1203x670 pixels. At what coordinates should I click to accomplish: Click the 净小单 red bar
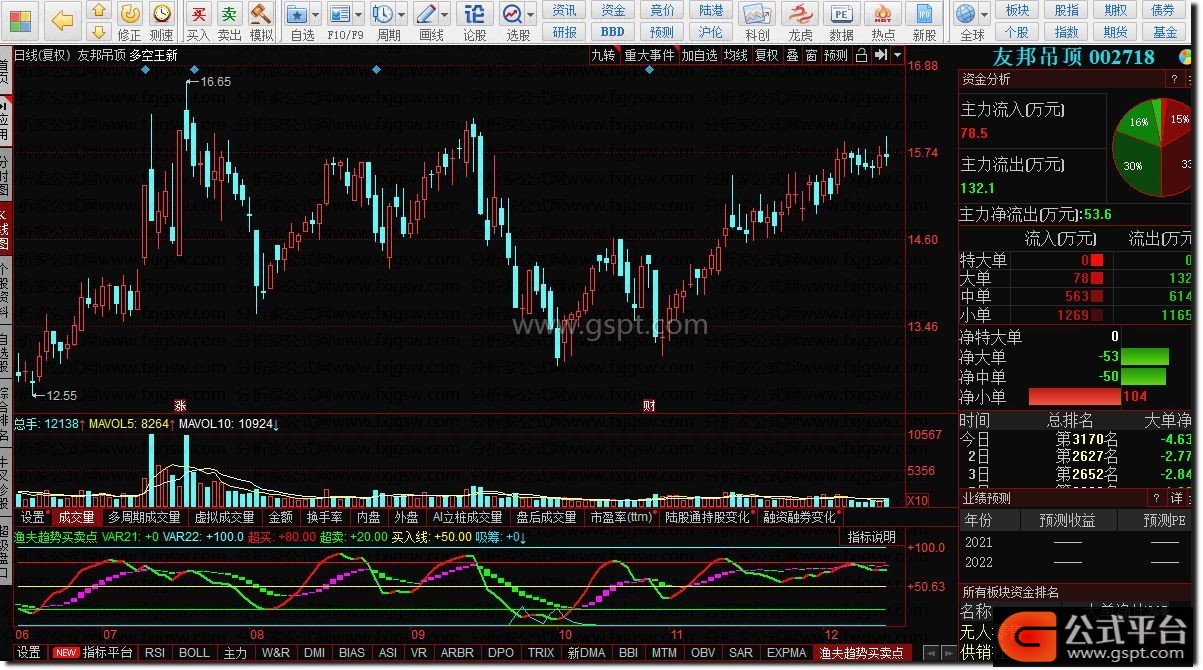(1075, 397)
